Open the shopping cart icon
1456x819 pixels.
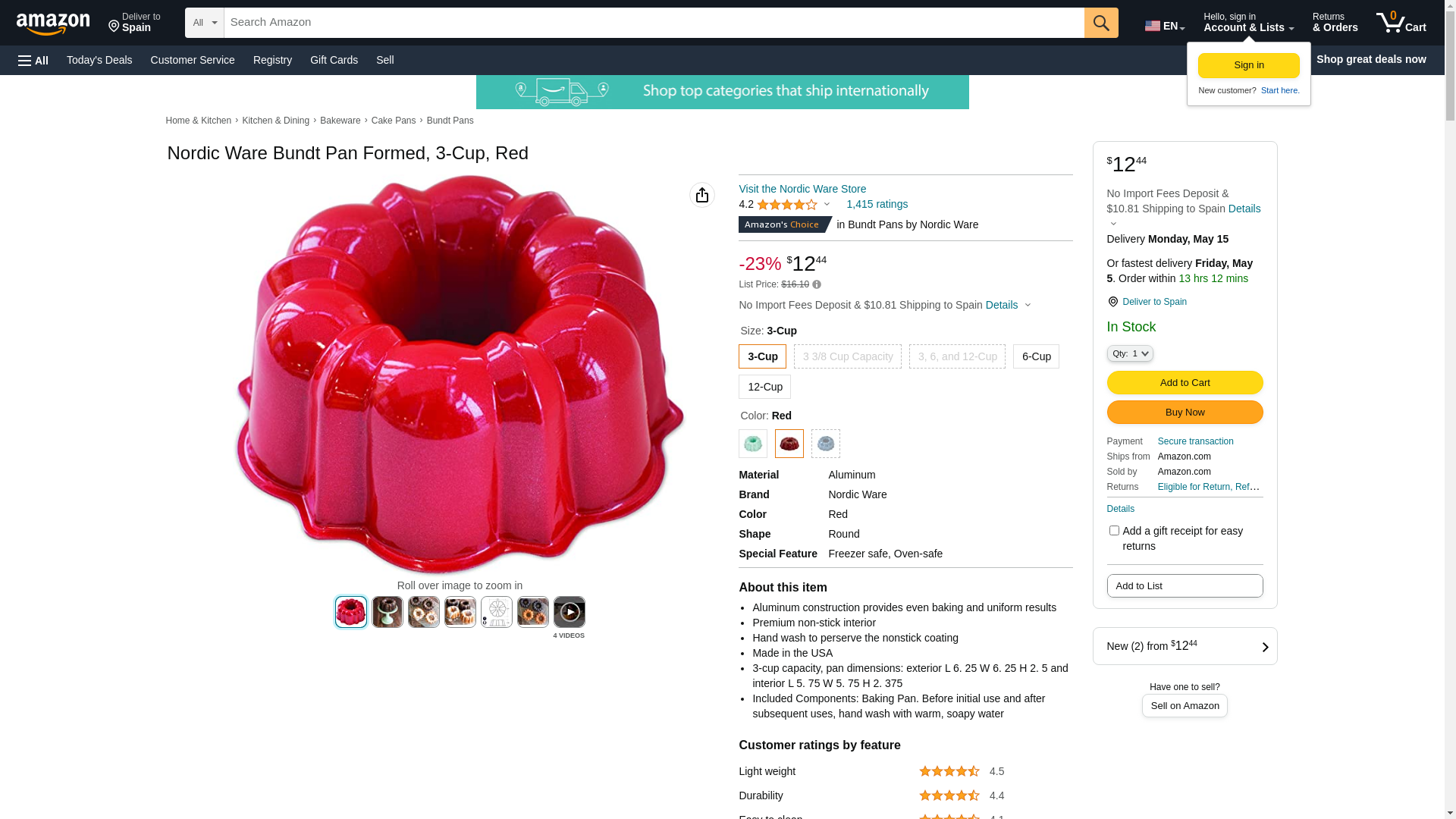pyautogui.click(x=1400, y=23)
